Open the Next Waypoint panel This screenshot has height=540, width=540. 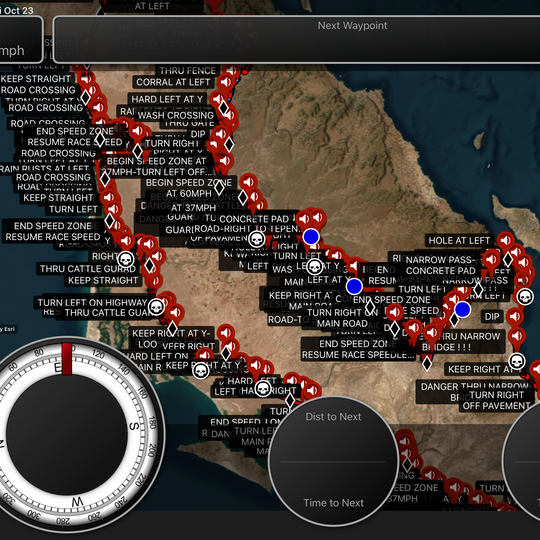click(296, 39)
